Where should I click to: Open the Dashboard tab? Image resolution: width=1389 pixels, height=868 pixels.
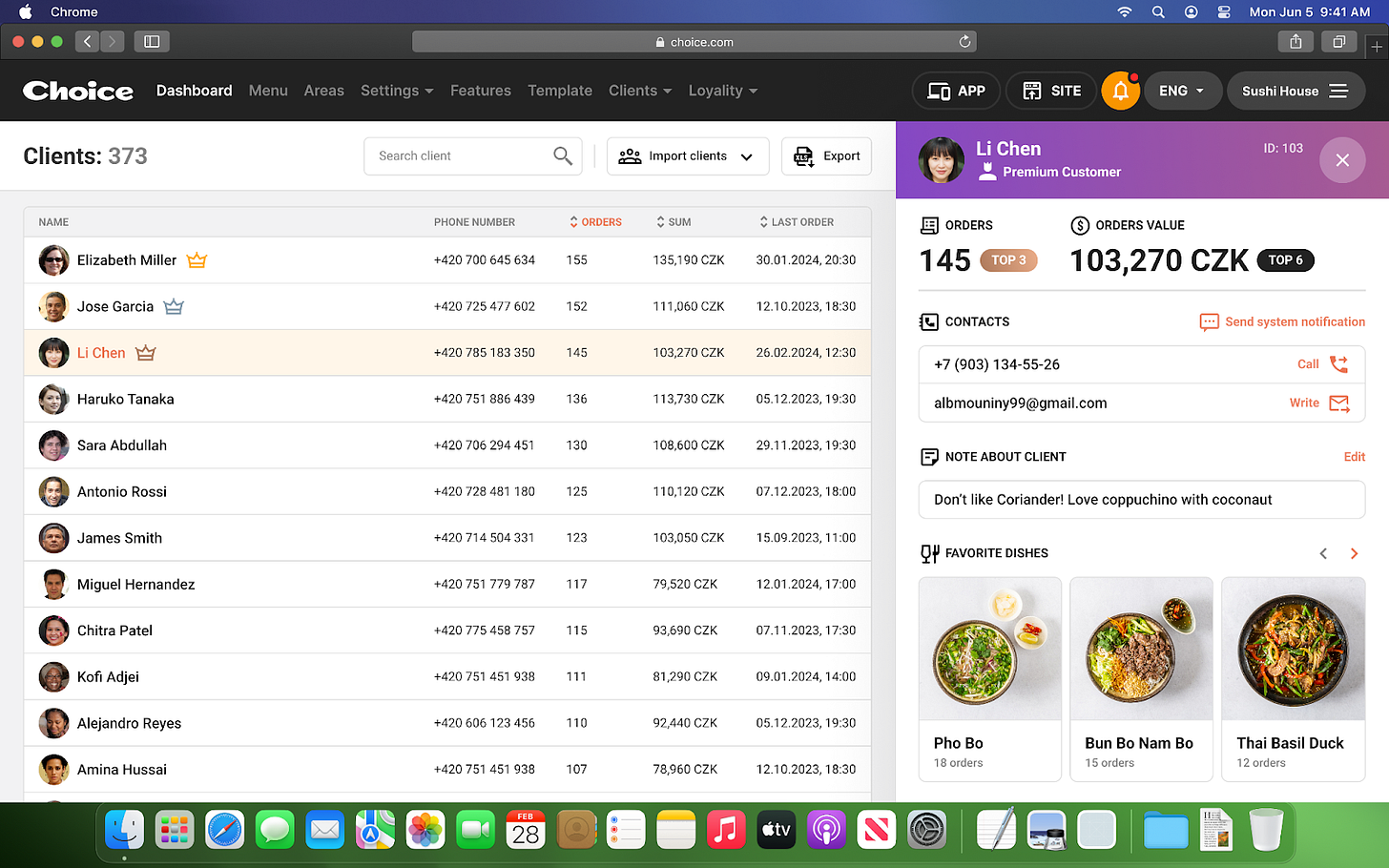195,91
